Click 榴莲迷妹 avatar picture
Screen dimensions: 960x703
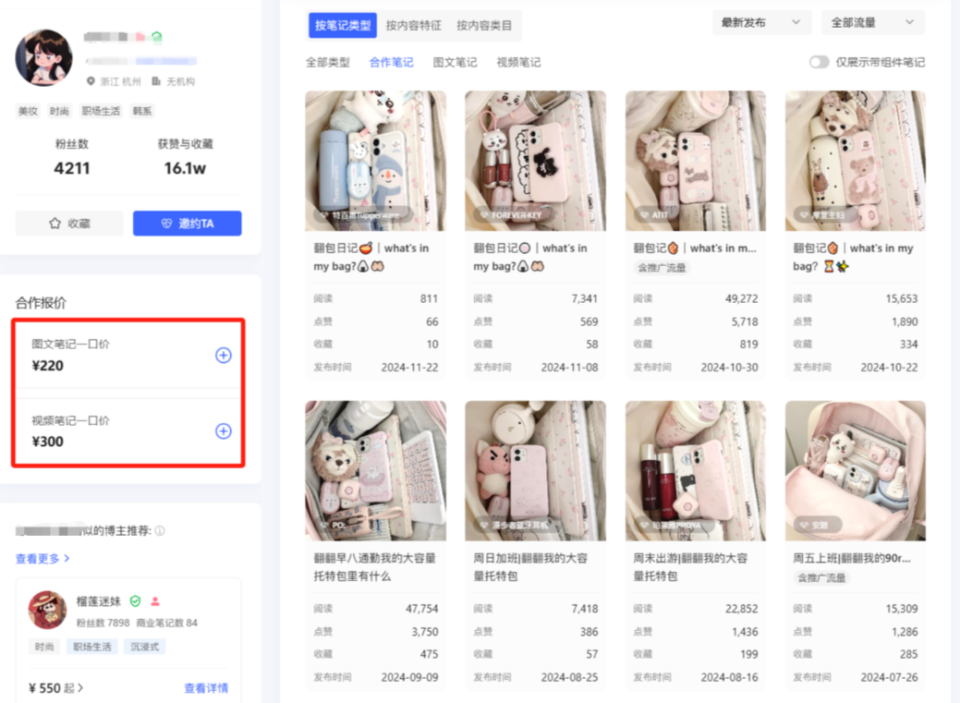(x=47, y=610)
